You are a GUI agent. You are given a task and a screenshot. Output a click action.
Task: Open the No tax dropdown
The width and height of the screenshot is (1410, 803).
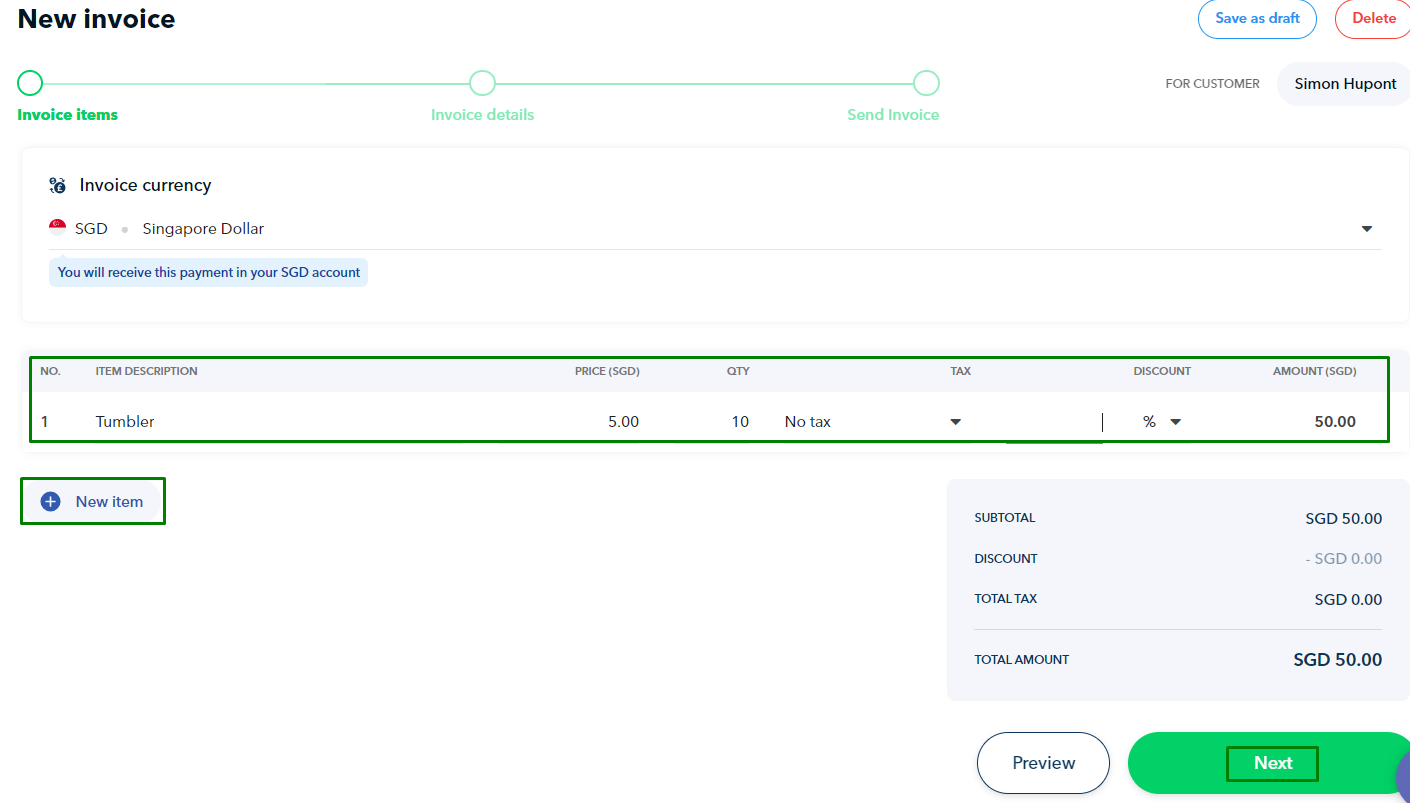click(x=955, y=422)
